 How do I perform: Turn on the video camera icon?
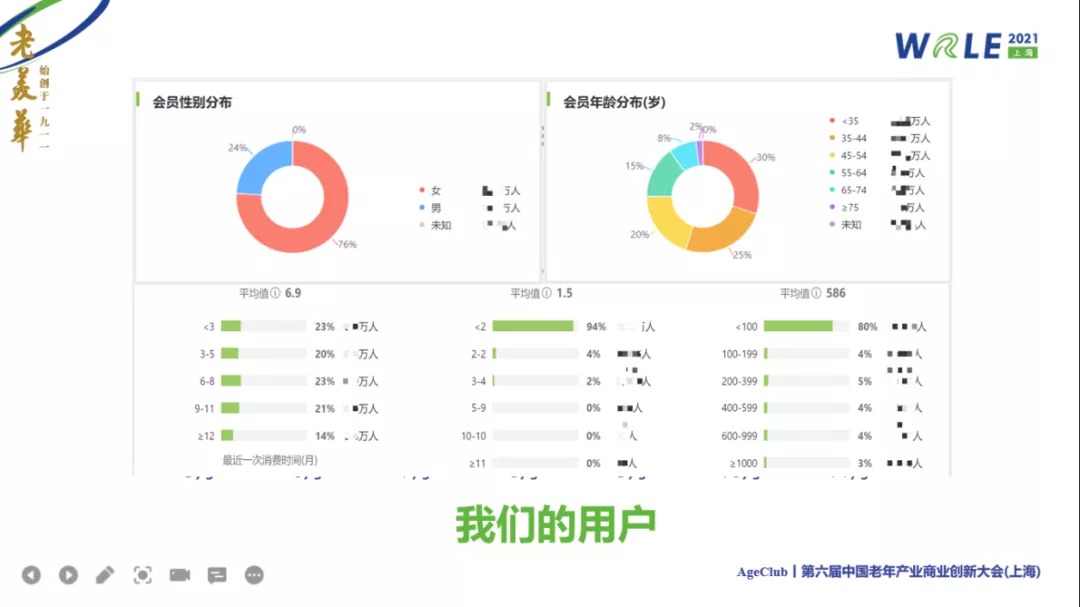click(180, 575)
